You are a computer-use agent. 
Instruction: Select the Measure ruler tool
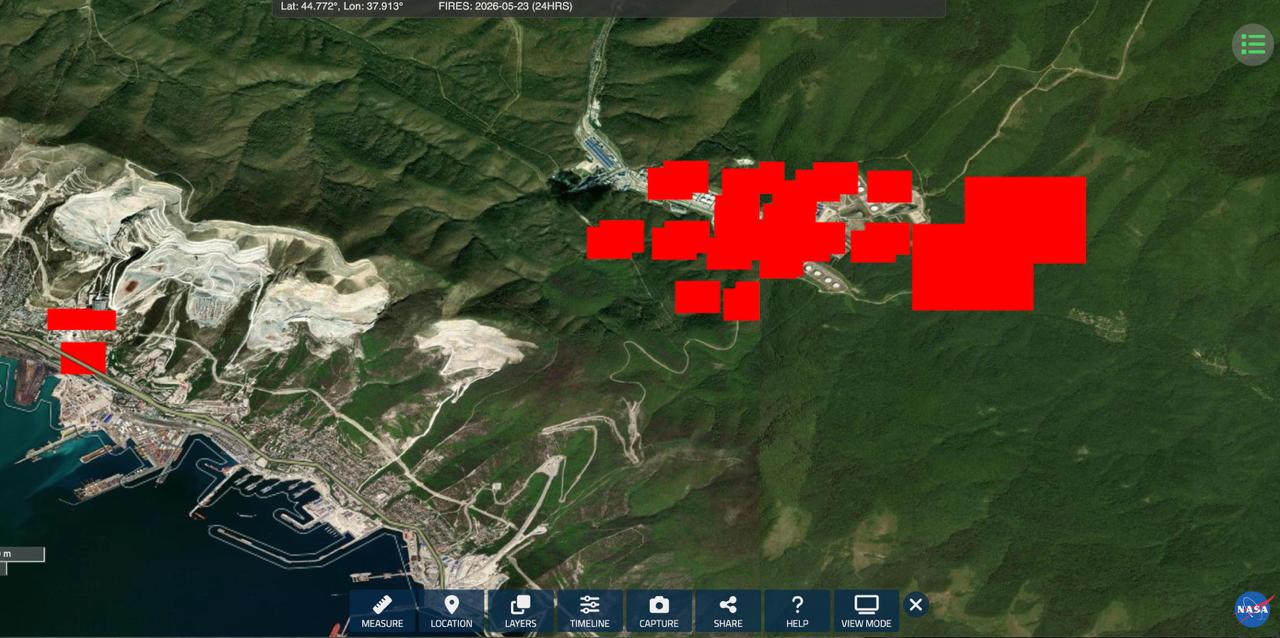(382, 611)
